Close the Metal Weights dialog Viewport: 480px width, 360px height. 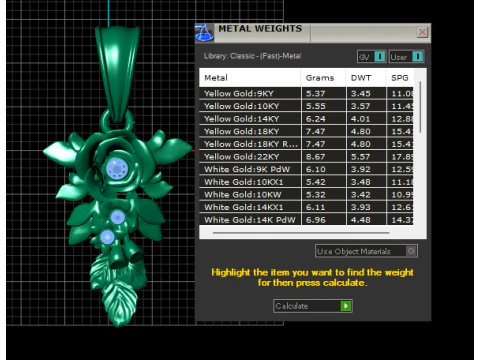422,32
